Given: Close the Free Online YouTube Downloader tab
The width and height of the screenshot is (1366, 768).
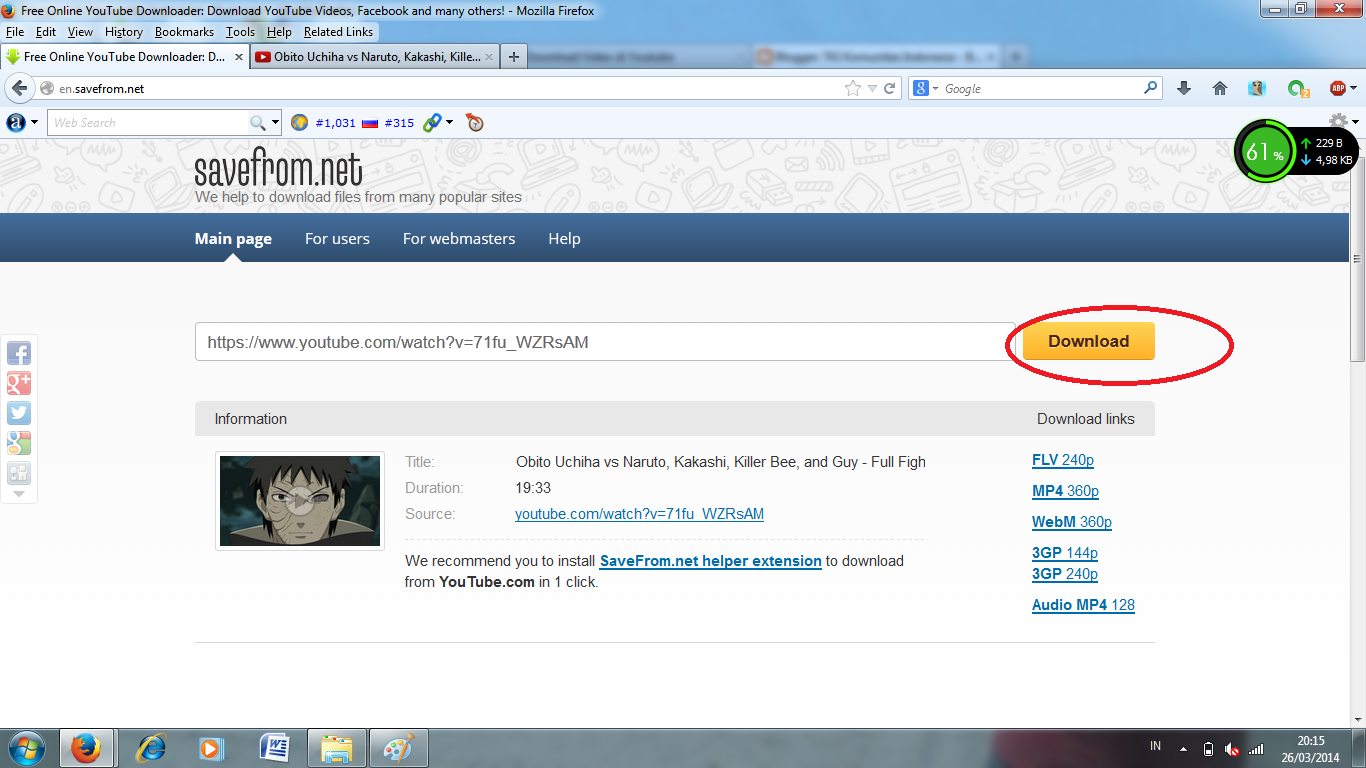Looking at the screenshot, I should (x=238, y=57).
